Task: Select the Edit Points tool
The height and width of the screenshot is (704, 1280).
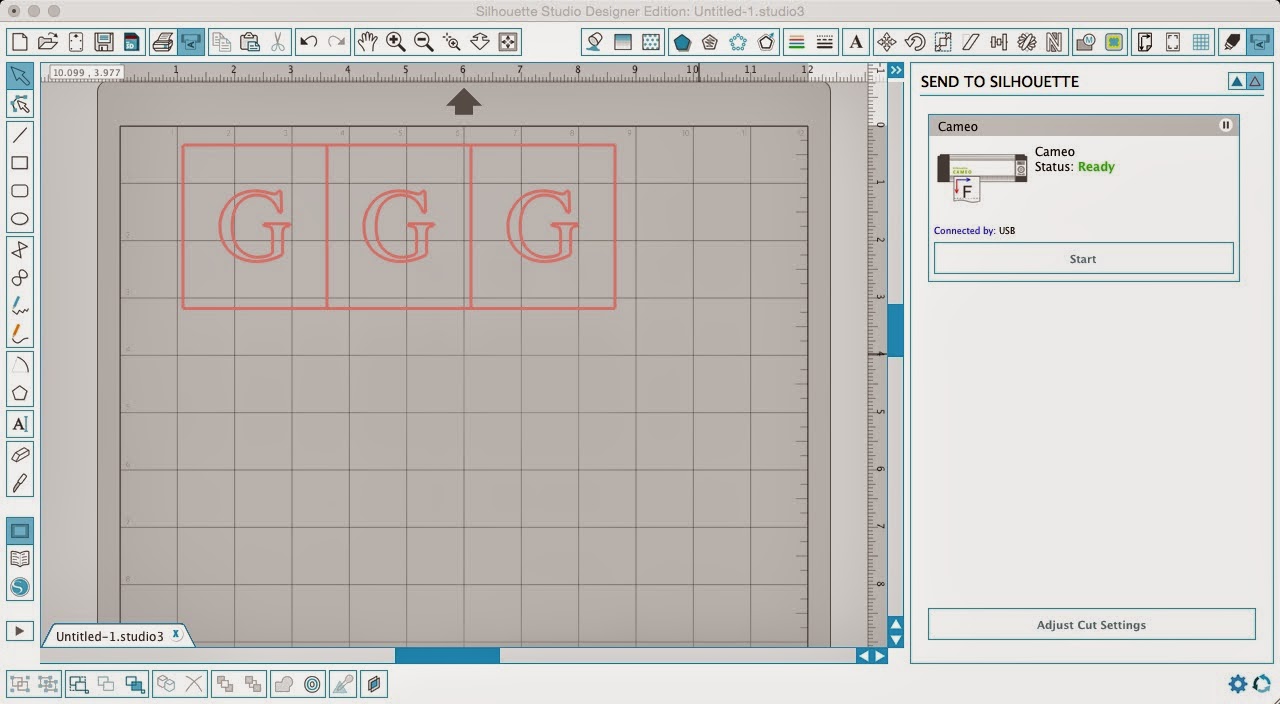Action: (x=20, y=104)
